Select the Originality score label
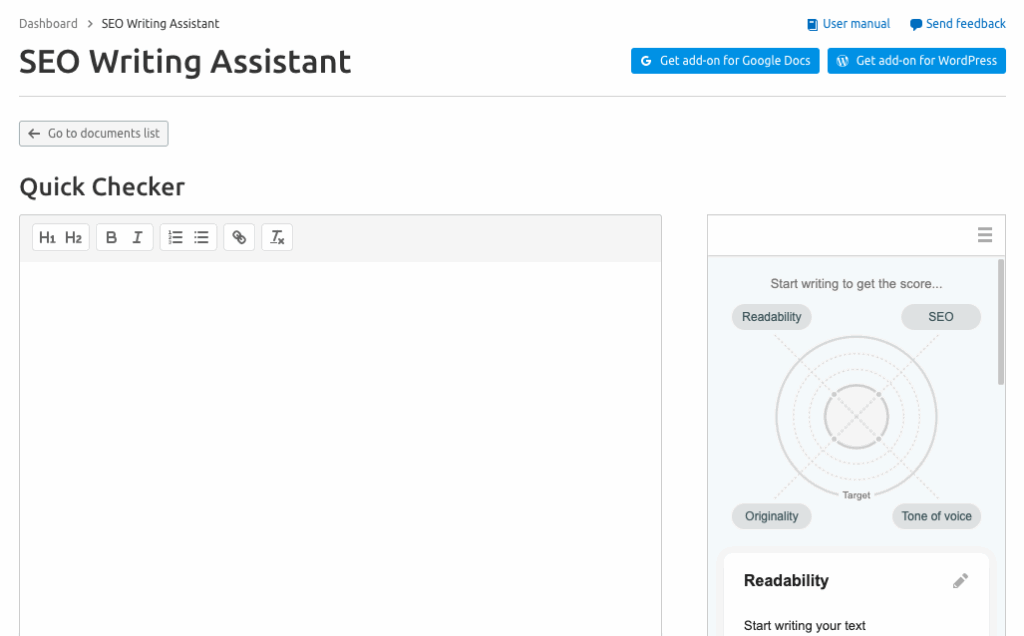Image resolution: width=1024 pixels, height=636 pixels. (771, 516)
